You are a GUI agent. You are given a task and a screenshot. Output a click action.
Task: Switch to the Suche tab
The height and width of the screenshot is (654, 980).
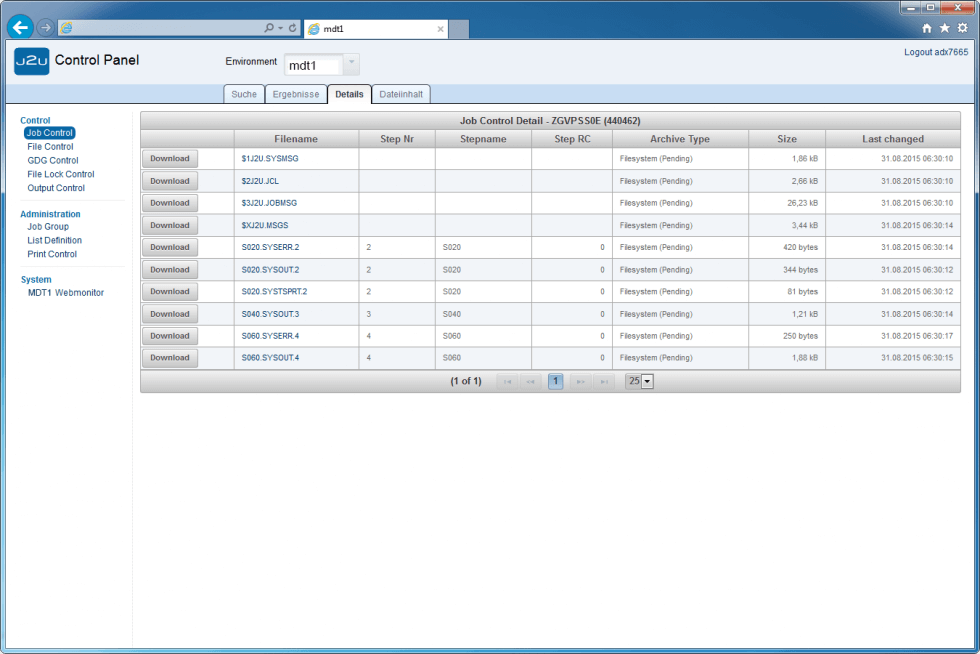[x=243, y=94]
